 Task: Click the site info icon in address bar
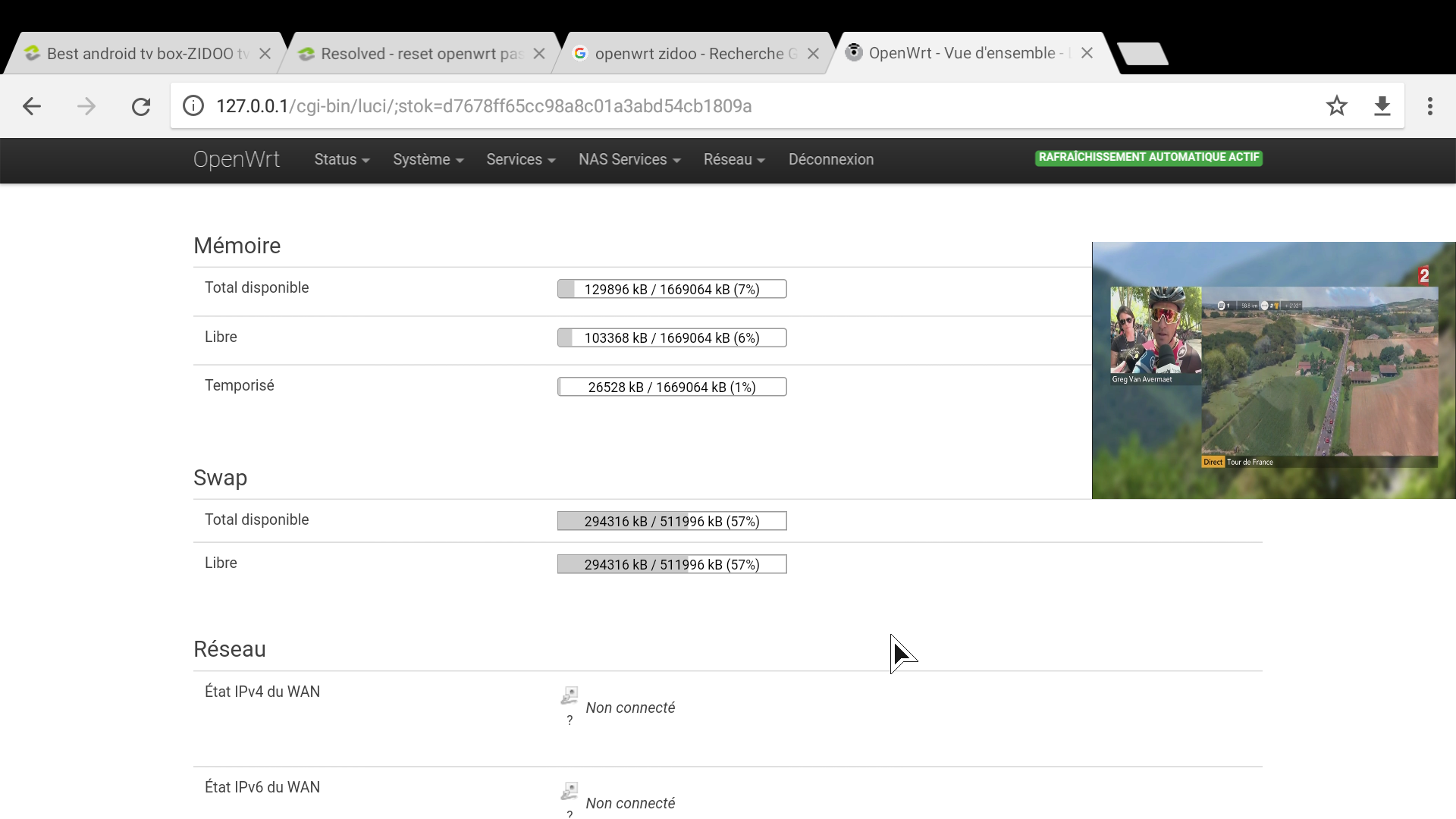tap(193, 106)
